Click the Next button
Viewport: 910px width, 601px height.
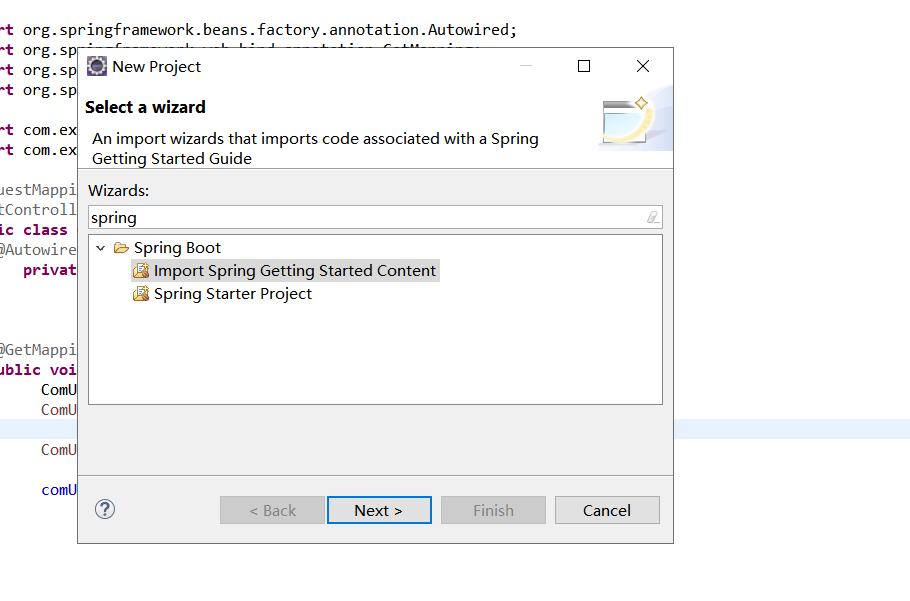[379, 509]
